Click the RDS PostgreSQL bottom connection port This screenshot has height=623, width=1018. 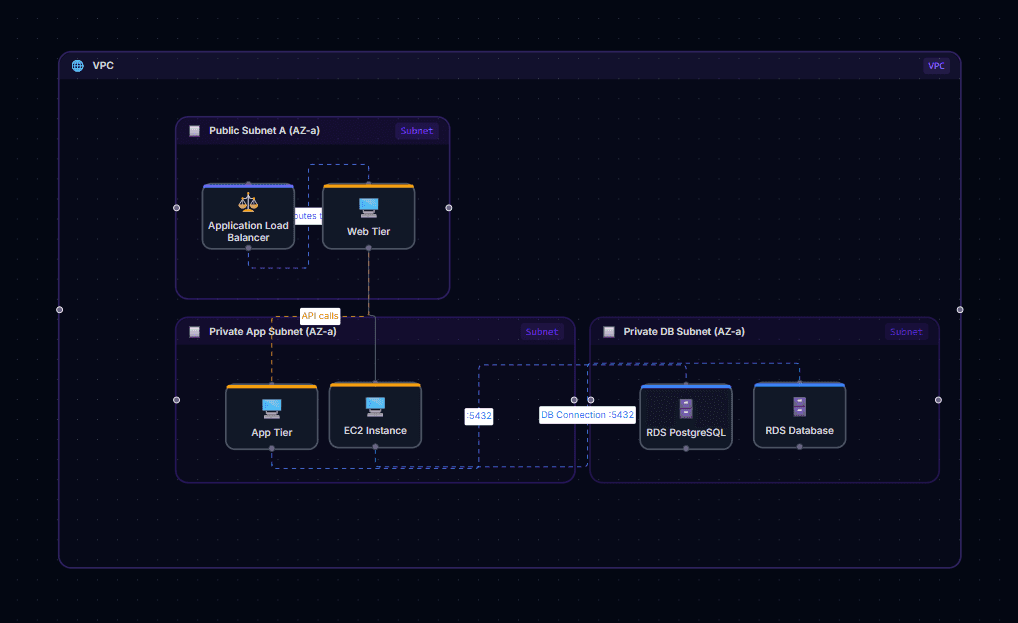[x=686, y=448]
